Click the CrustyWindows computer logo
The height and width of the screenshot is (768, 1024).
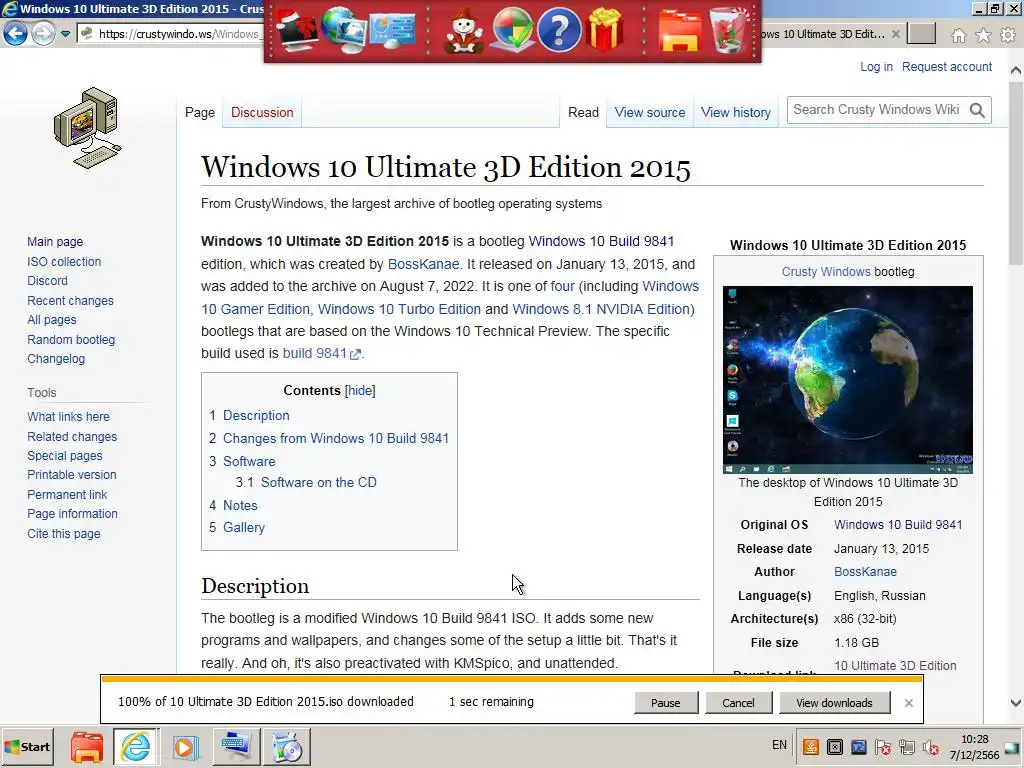(88, 128)
